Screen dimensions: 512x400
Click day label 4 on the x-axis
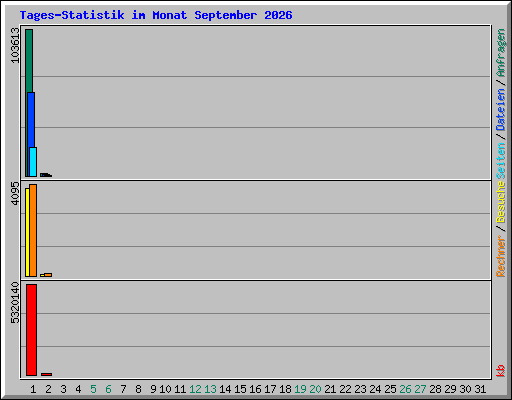78,389
